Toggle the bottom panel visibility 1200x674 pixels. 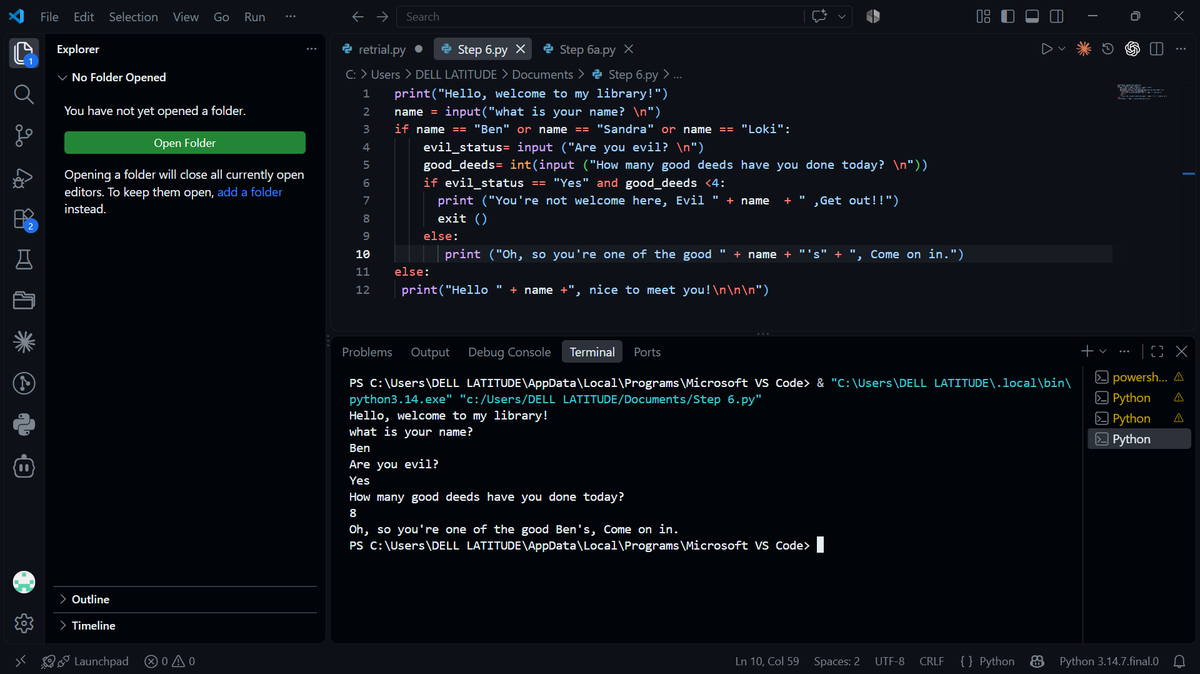point(1032,17)
